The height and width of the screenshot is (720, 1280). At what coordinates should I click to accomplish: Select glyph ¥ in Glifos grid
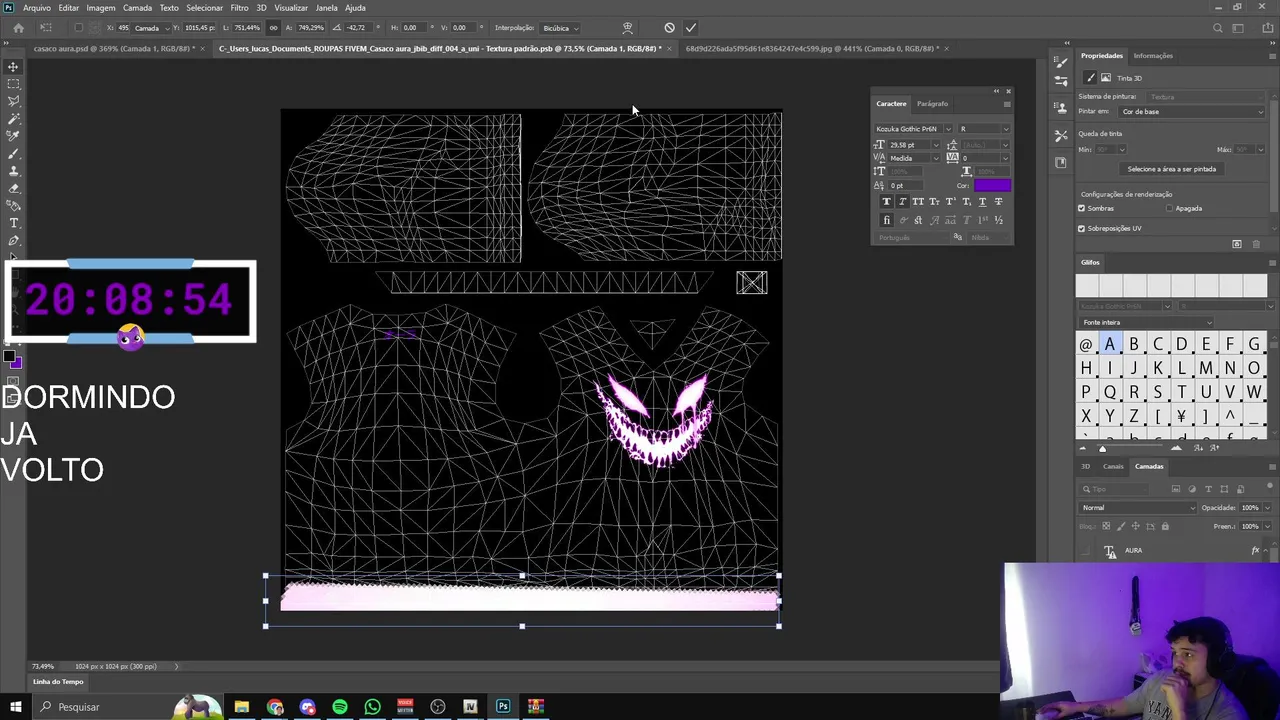pyautogui.click(x=1181, y=416)
